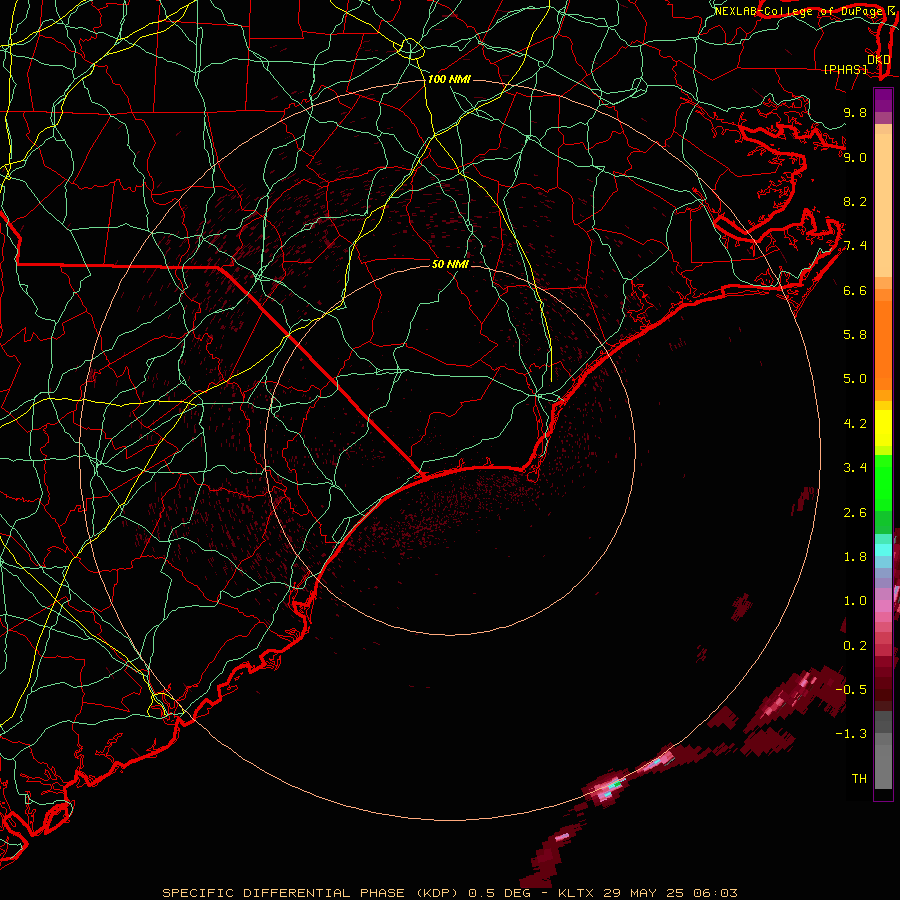The width and height of the screenshot is (900, 900).
Task: Click the "NEXLAB-College of DuPage" header text
Action: click(800, 11)
